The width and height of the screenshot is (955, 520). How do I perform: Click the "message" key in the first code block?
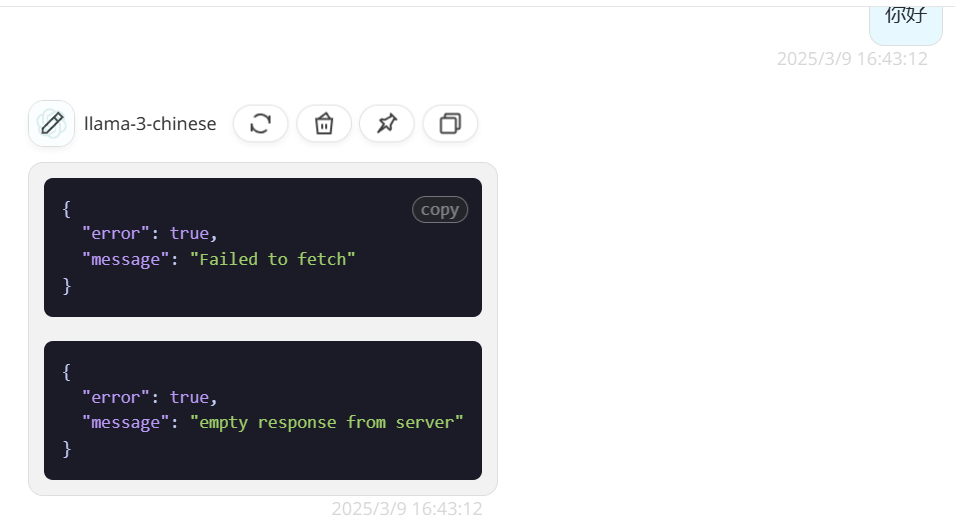[x=121, y=259]
